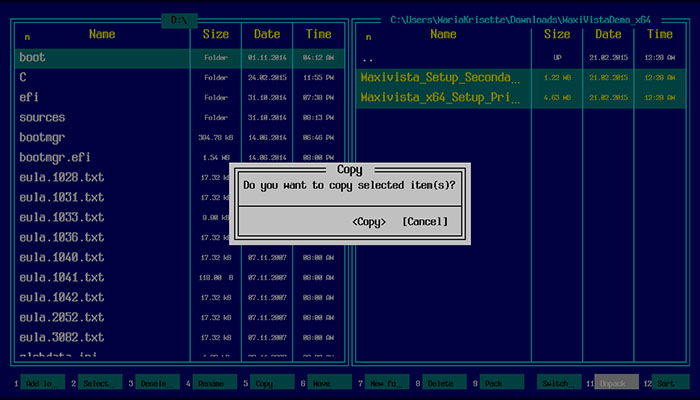Select eula.1042.txt file
Screen dimensions: 700x400
coord(179,297)
